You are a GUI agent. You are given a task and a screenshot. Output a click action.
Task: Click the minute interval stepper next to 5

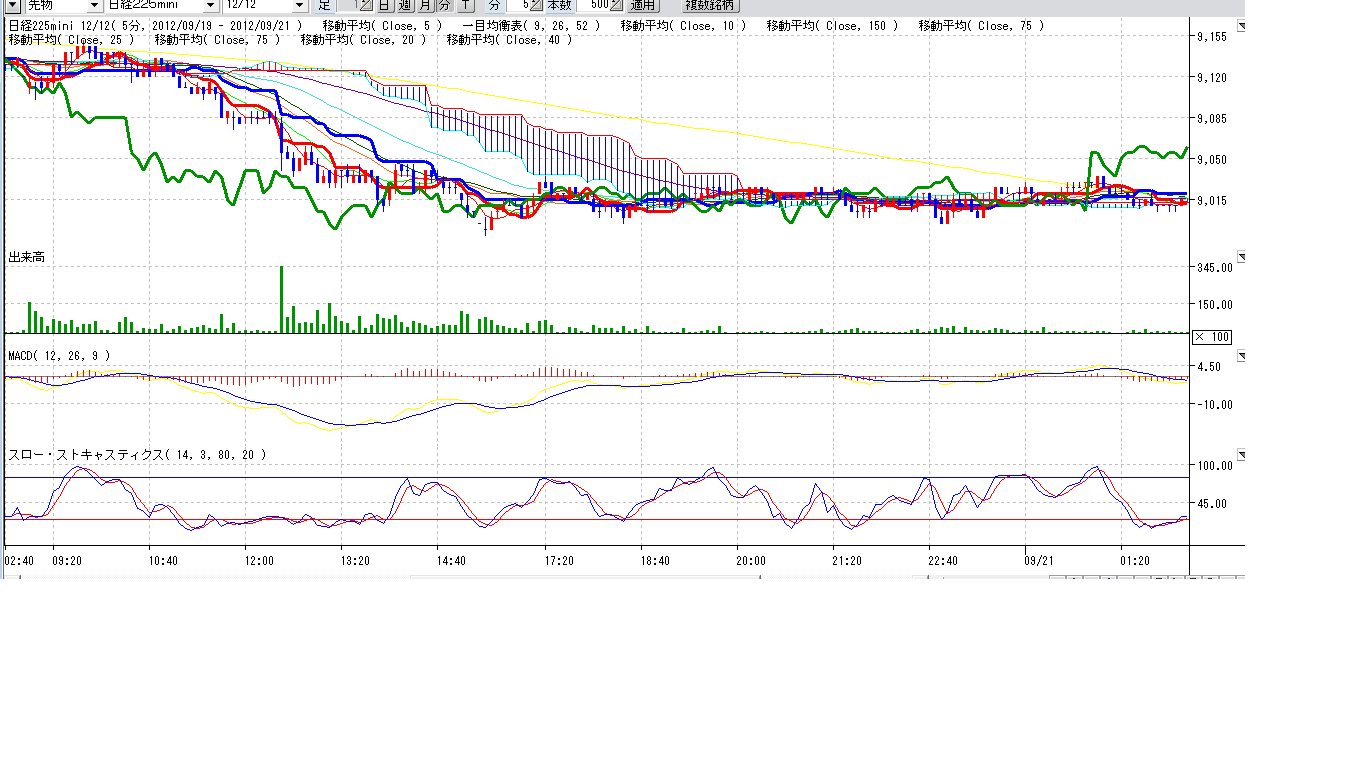536,5
